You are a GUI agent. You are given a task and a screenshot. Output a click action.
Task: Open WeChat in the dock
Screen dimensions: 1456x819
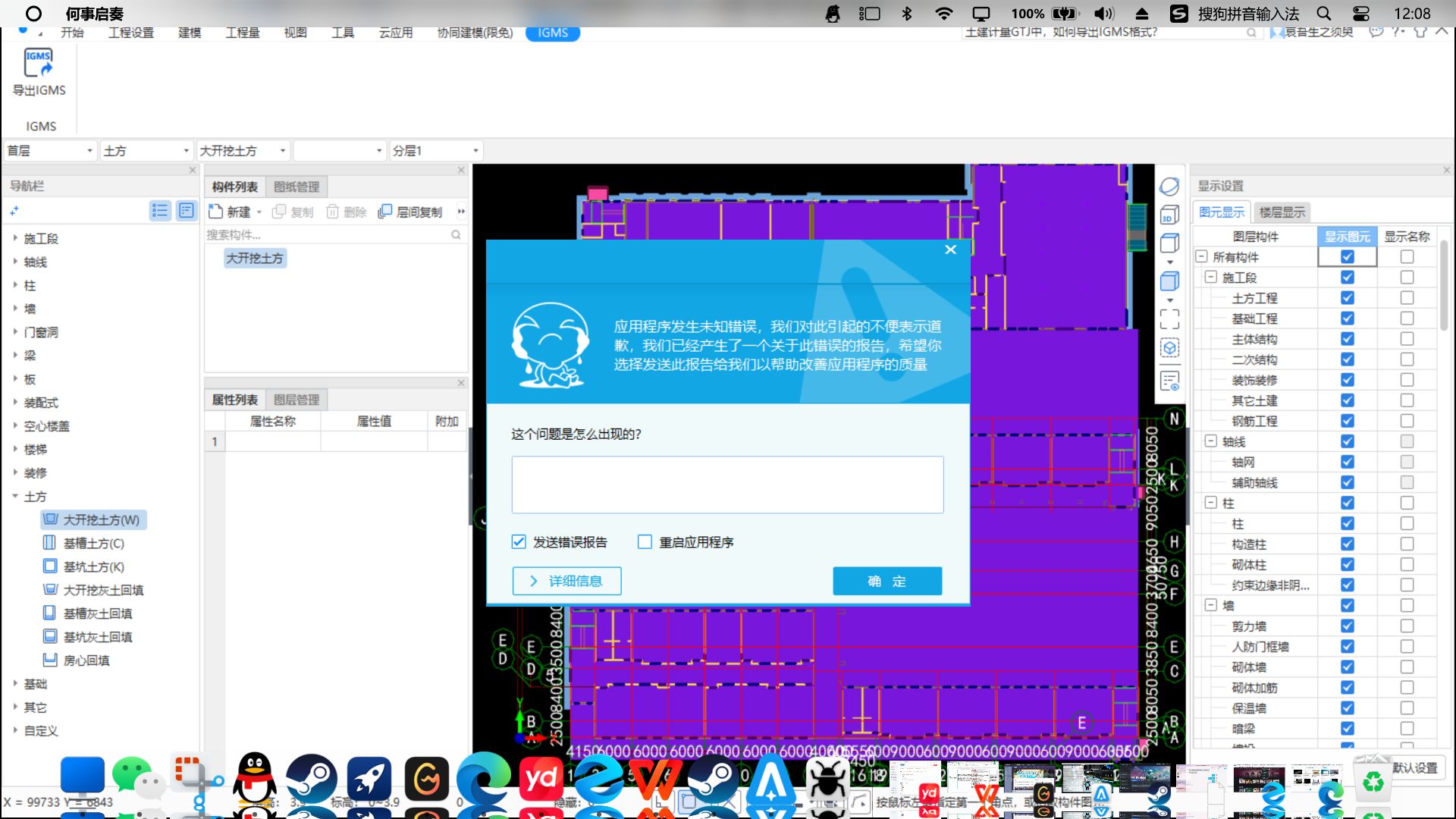(x=138, y=778)
